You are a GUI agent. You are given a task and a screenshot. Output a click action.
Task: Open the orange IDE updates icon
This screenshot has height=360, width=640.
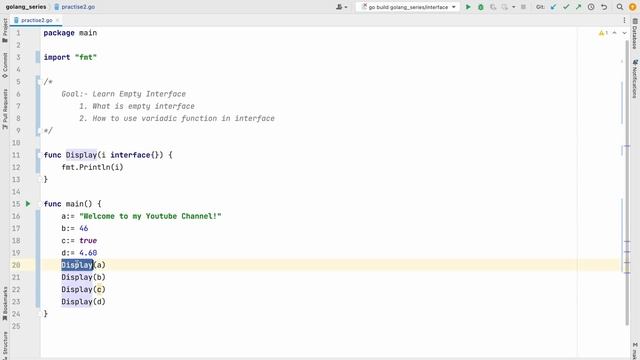(x=632, y=7)
